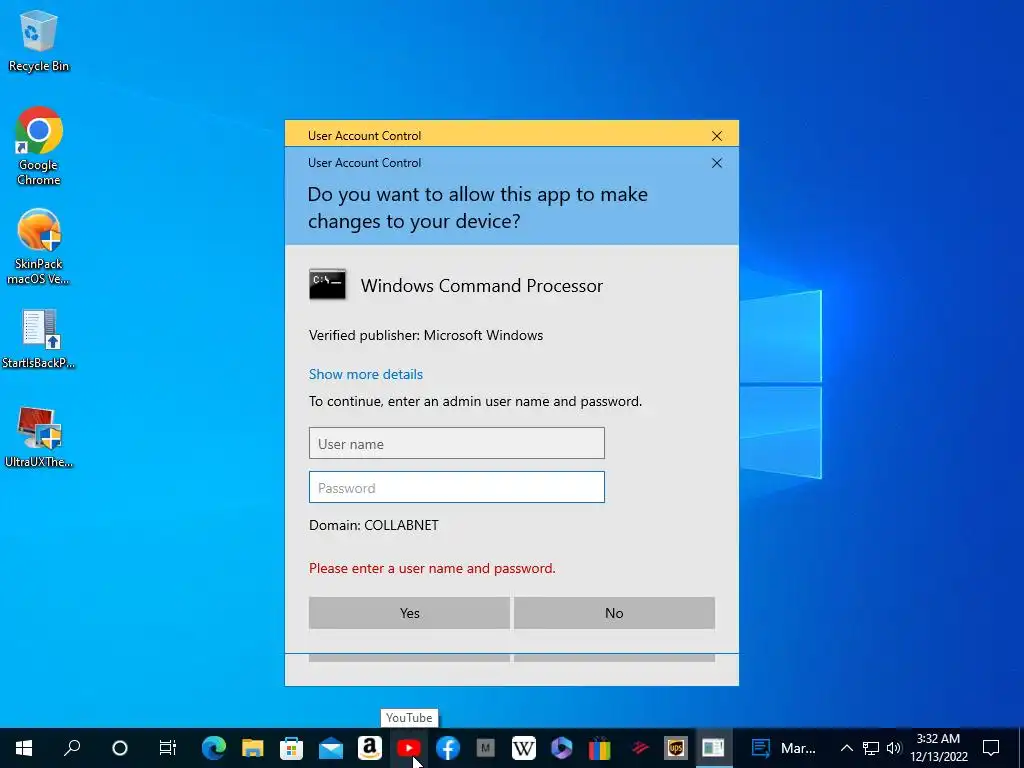Open the clock showing 3:32 AM
The height and width of the screenshot is (768, 1024).
click(x=938, y=748)
